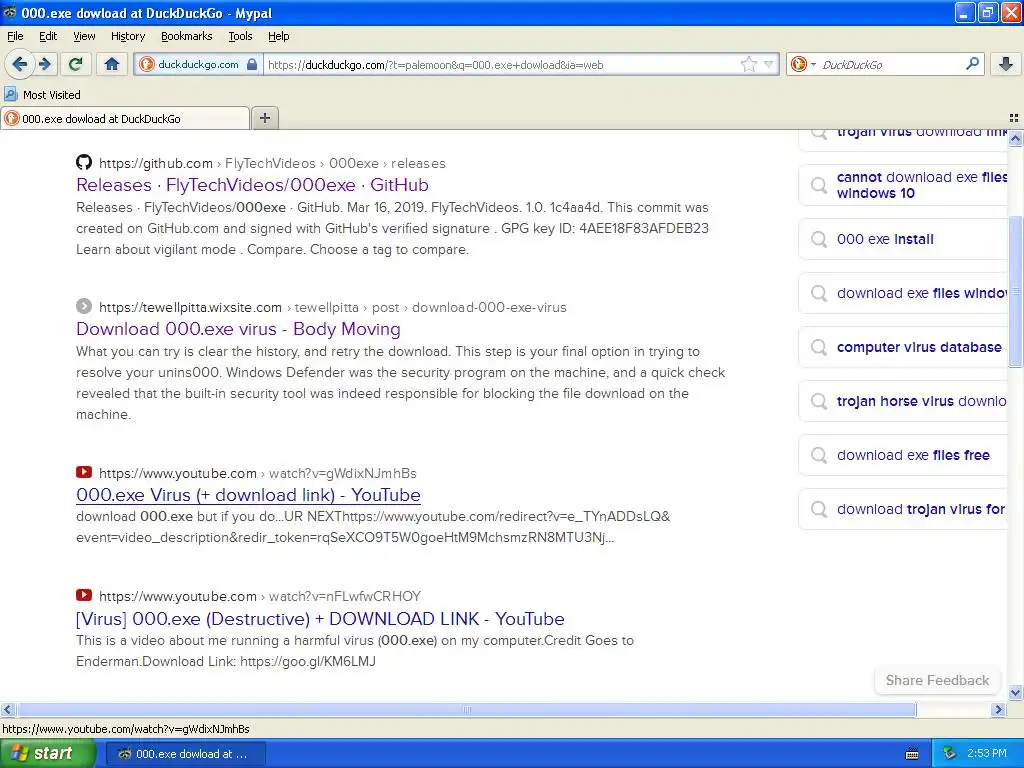Restore down the Mypal window
Viewport: 1024px width, 768px height.
987,12
